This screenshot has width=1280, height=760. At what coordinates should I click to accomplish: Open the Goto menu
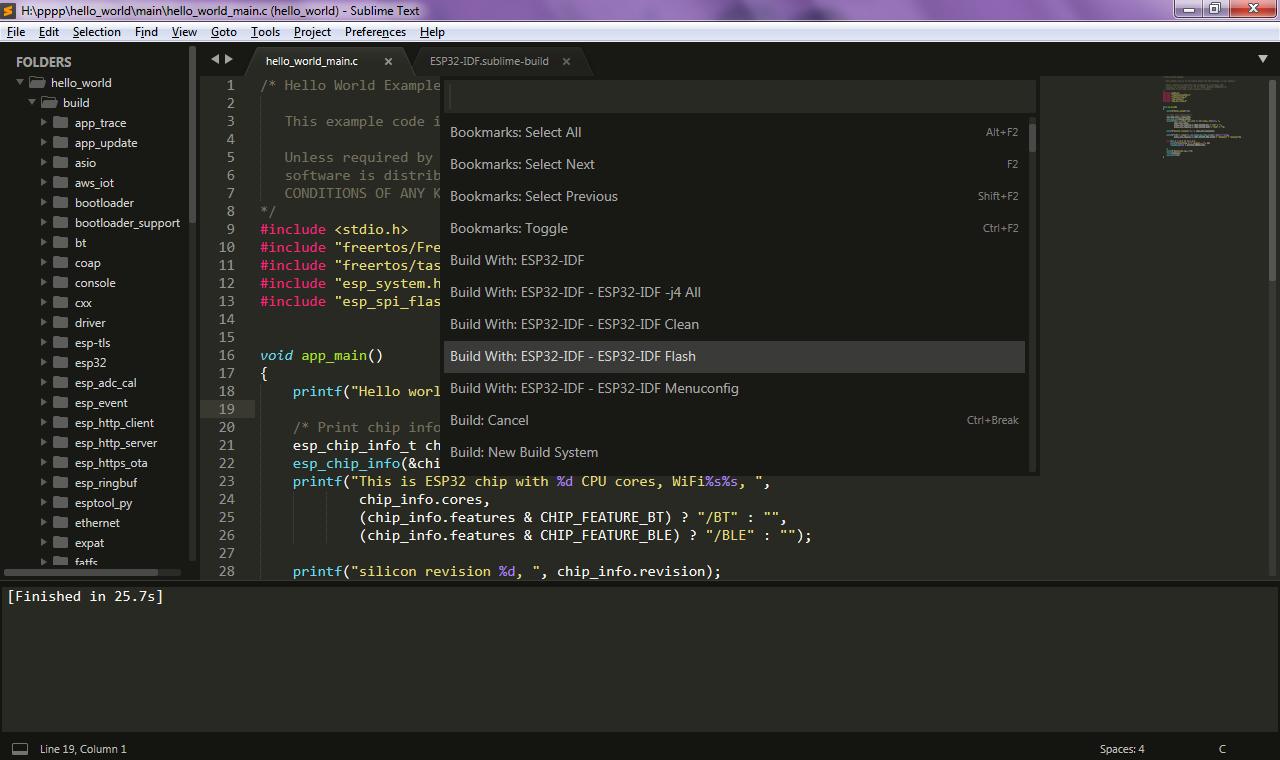click(x=224, y=32)
